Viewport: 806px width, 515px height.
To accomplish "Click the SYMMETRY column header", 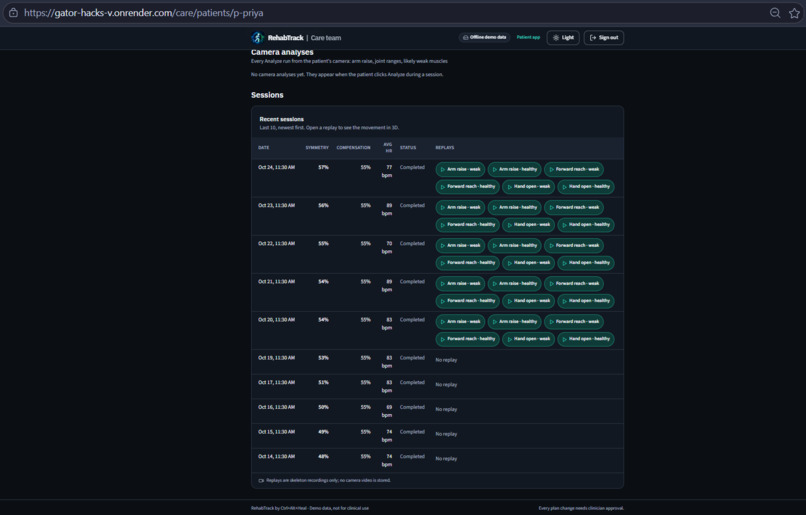I will pos(317,148).
